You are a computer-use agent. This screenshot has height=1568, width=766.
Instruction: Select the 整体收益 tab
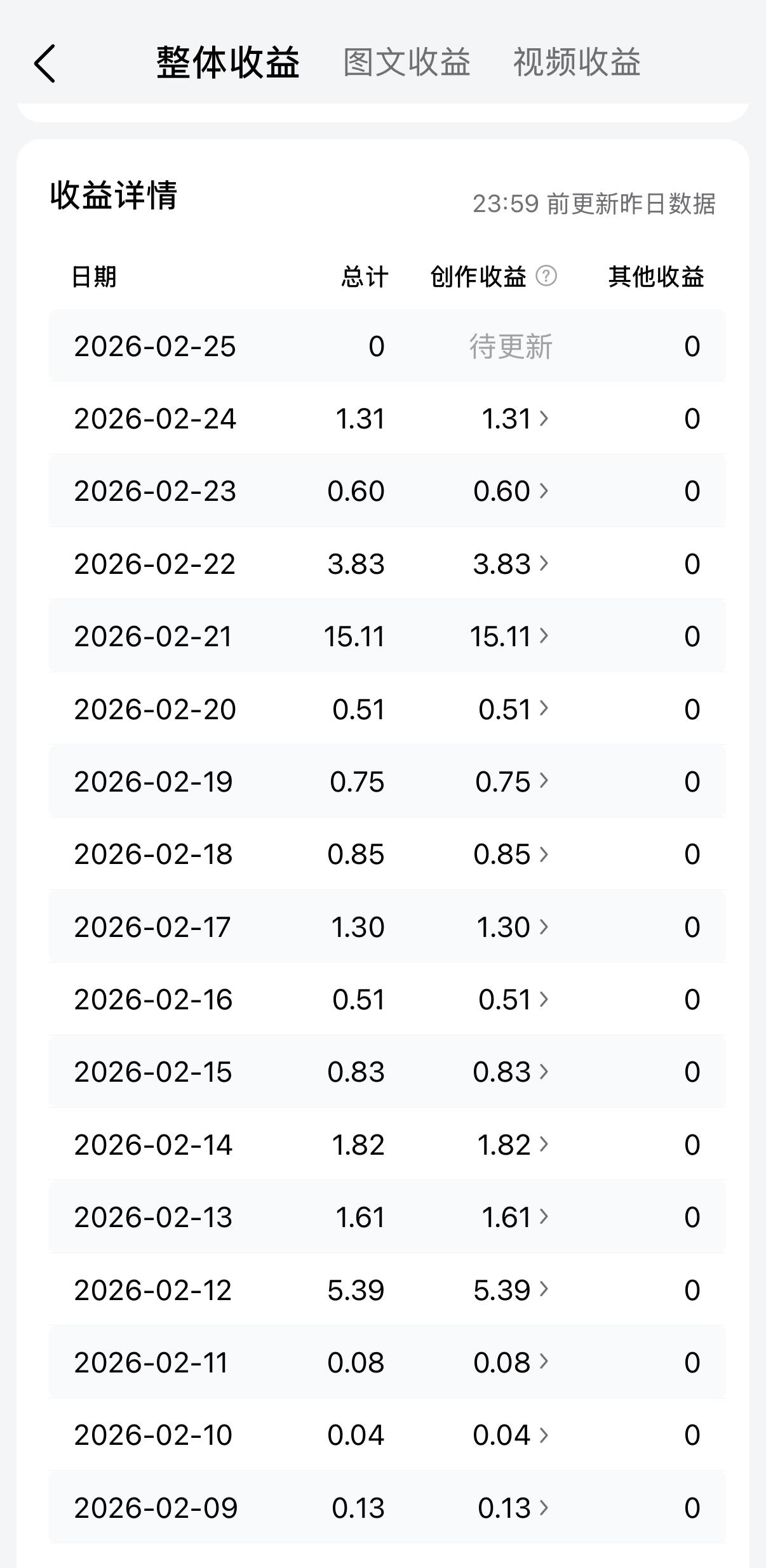tap(228, 62)
